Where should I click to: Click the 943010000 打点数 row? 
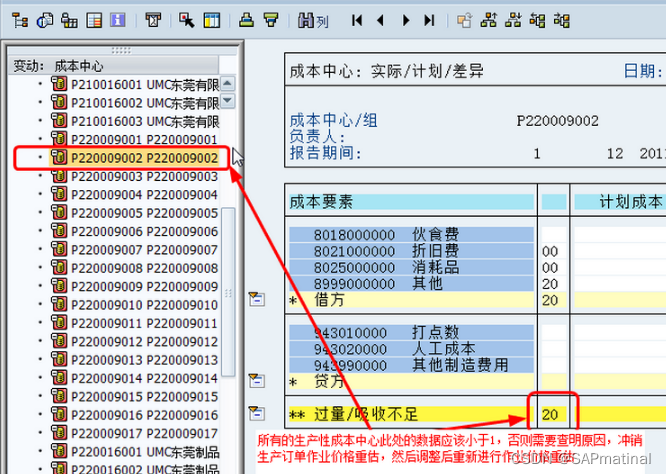click(411, 333)
